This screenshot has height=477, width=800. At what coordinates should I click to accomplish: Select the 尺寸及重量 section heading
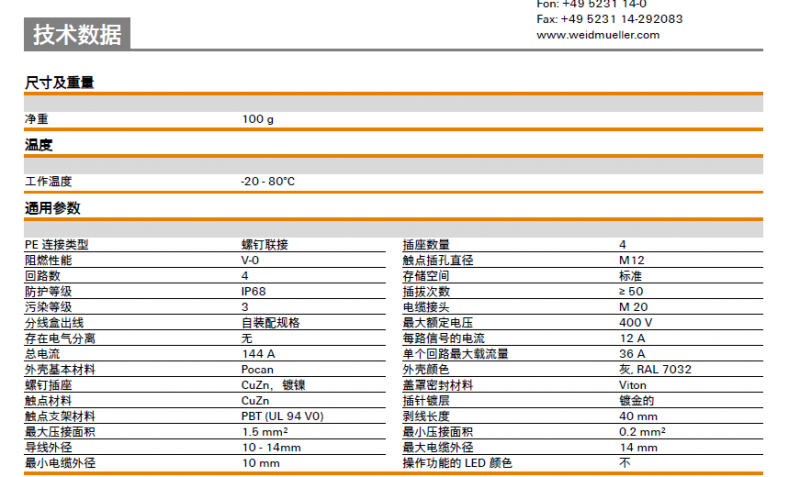pyautogui.click(x=59, y=83)
